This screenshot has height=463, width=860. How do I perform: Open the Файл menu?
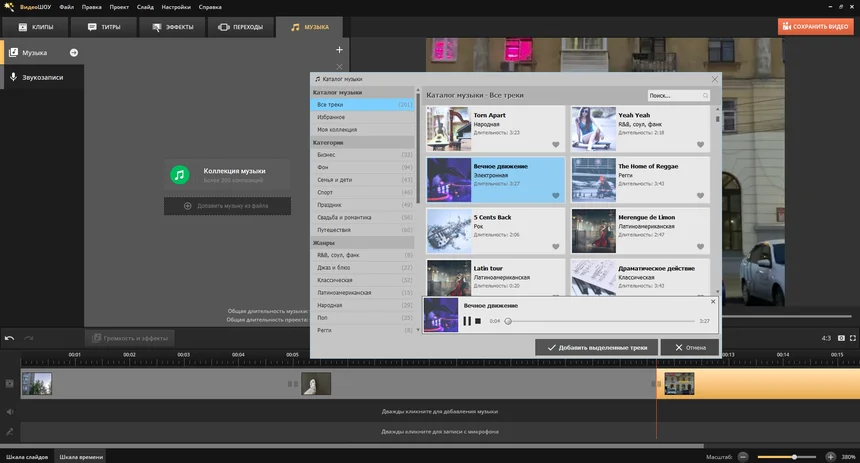click(66, 7)
